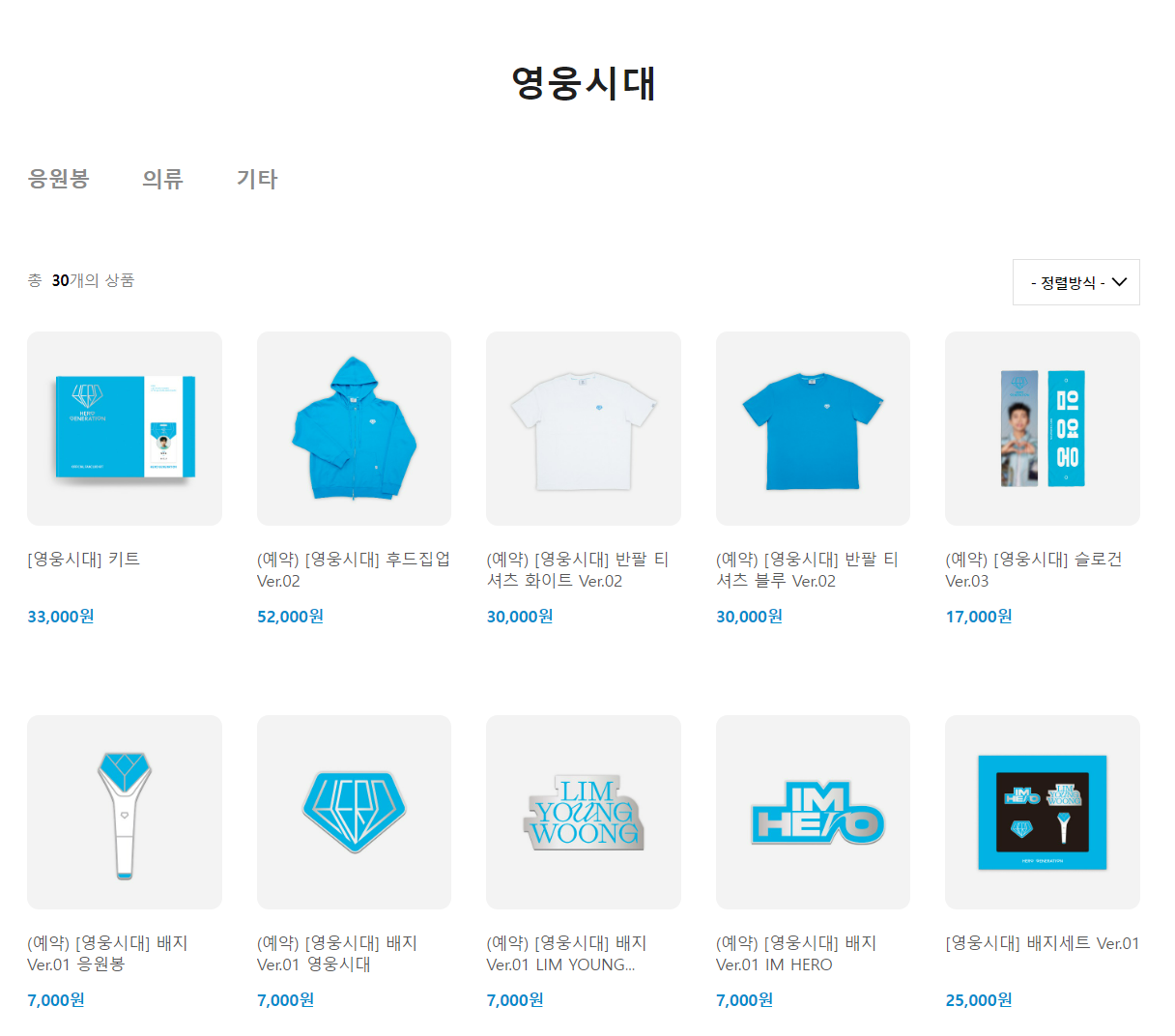Open the 슬로건 Ver.03 title link
1175x1036 pixels.
click(1034, 570)
